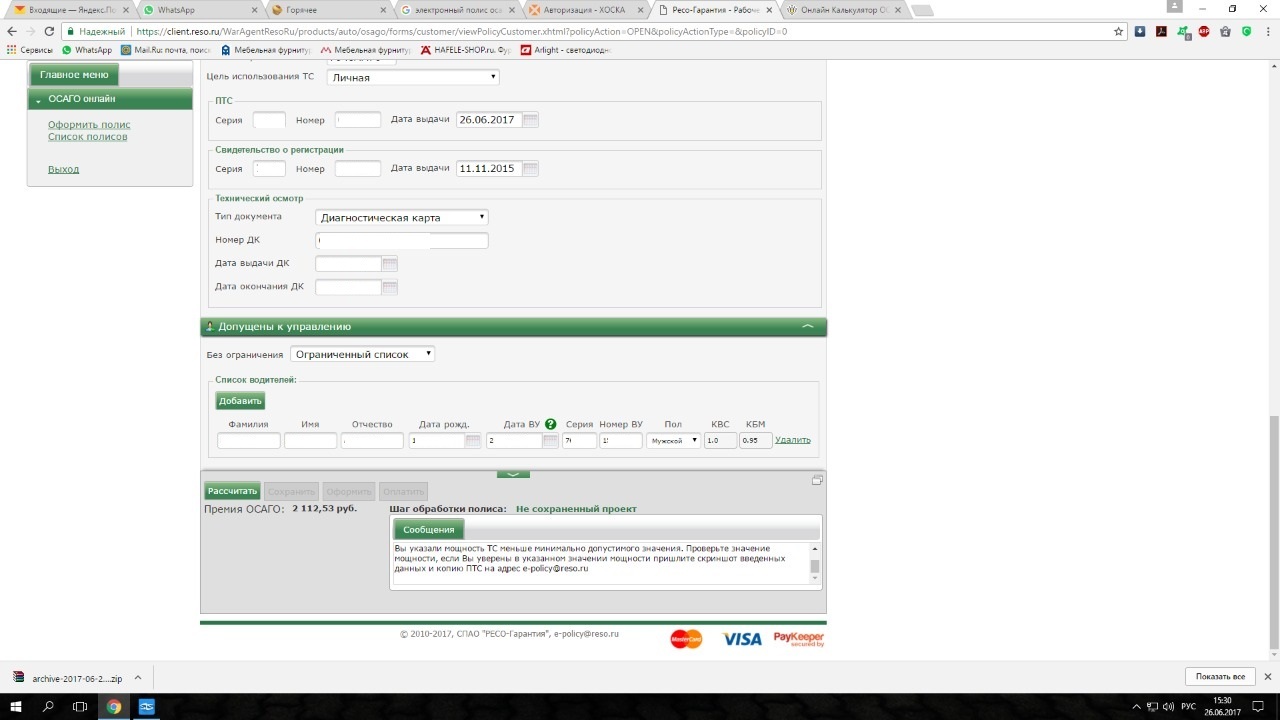
Task: Click the ПТС Серия input field
Action: (x=269, y=120)
